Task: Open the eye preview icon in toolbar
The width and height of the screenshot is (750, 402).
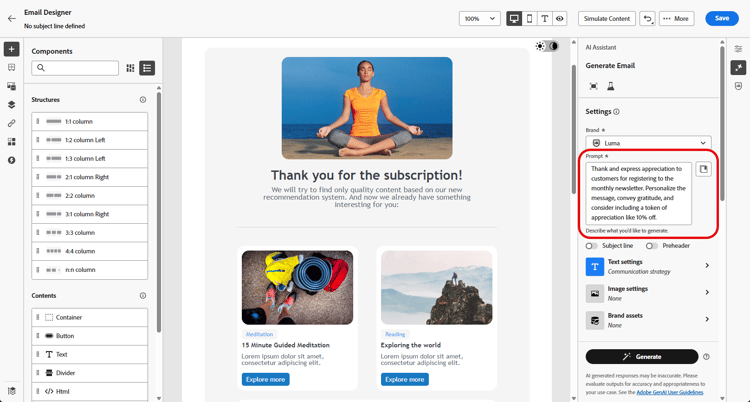Action: (x=559, y=19)
